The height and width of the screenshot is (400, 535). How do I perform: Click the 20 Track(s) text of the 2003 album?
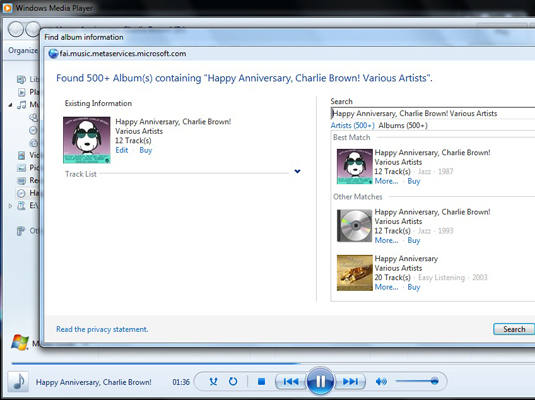click(392, 277)
